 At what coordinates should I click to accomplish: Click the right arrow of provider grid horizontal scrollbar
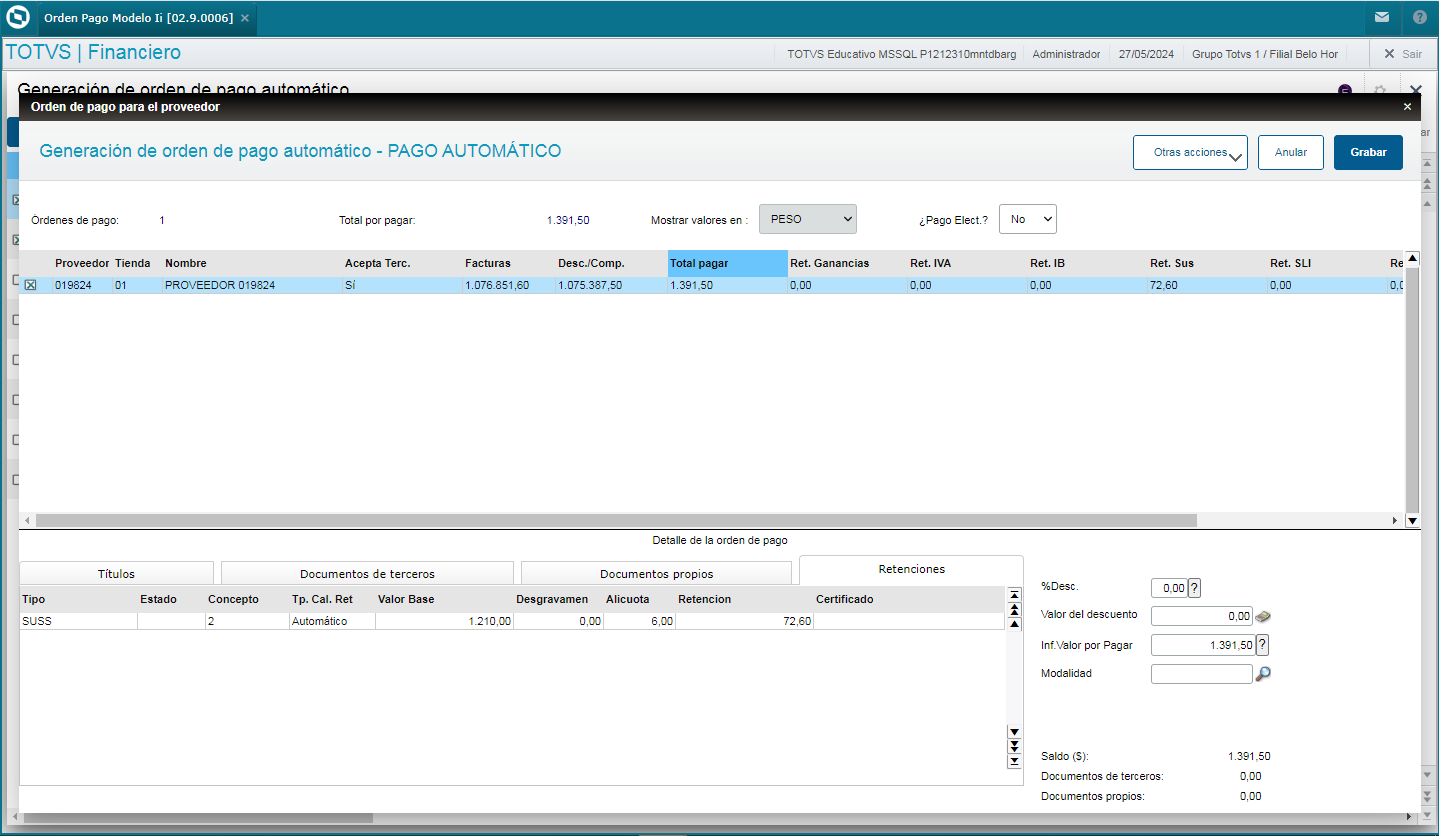(x=1396, y=521)
